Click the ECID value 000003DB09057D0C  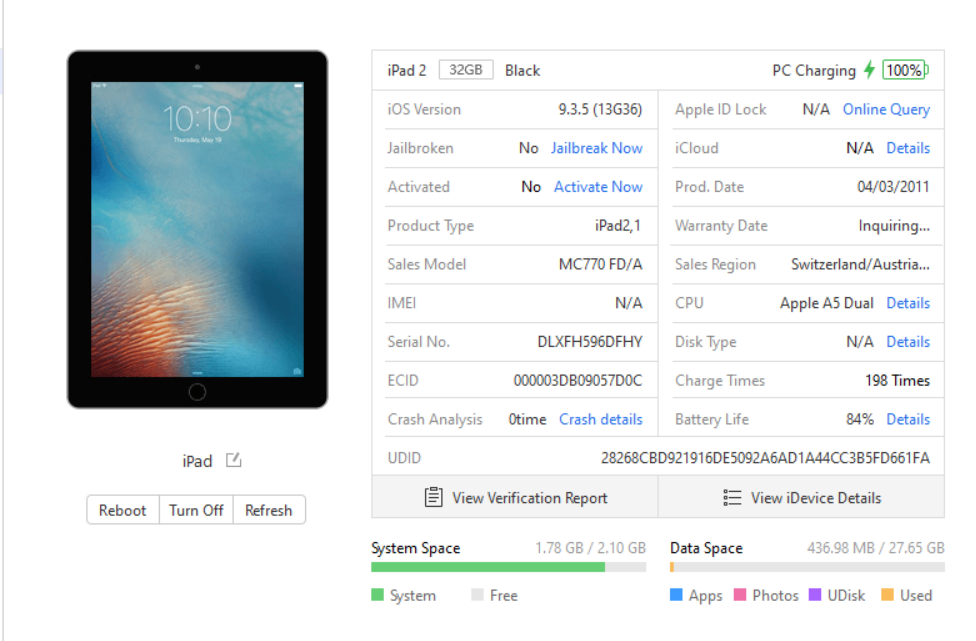coord(578,380)
